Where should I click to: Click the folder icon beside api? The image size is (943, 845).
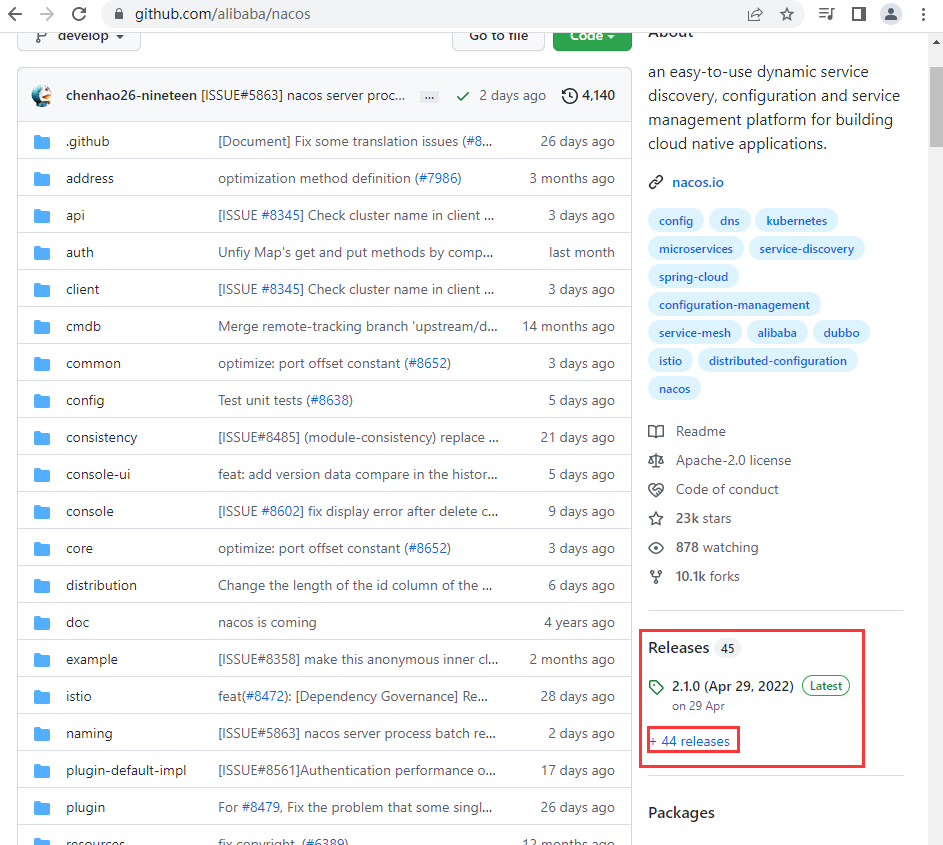point(42,216)
